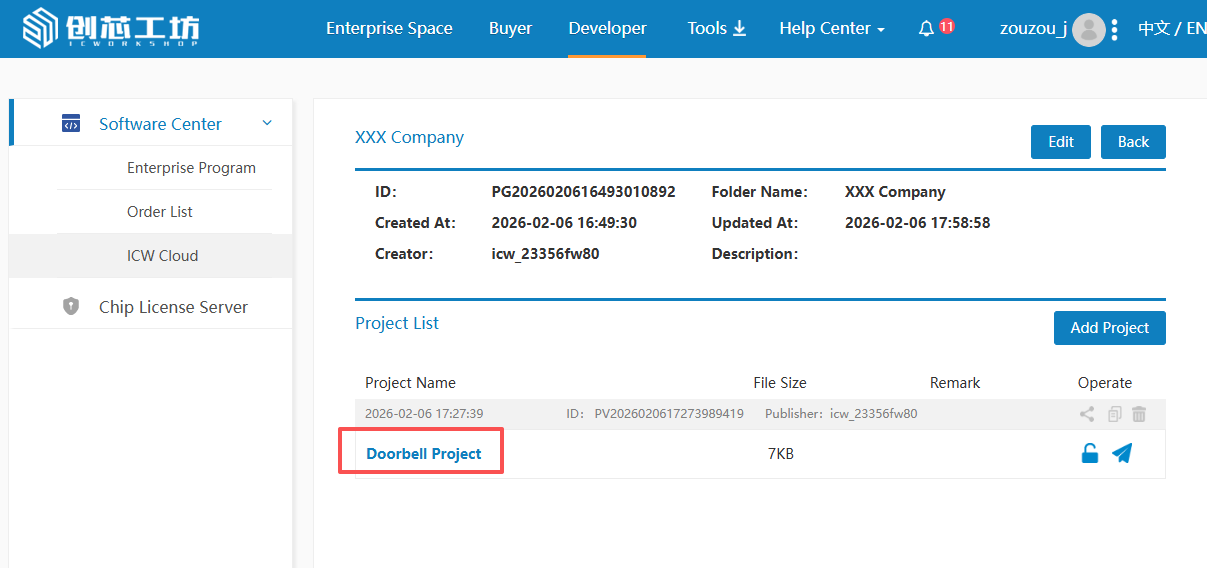Viewport: 1207px width, 568px height.
Task: Click the share icon in project row
Action: [1087, 414]
